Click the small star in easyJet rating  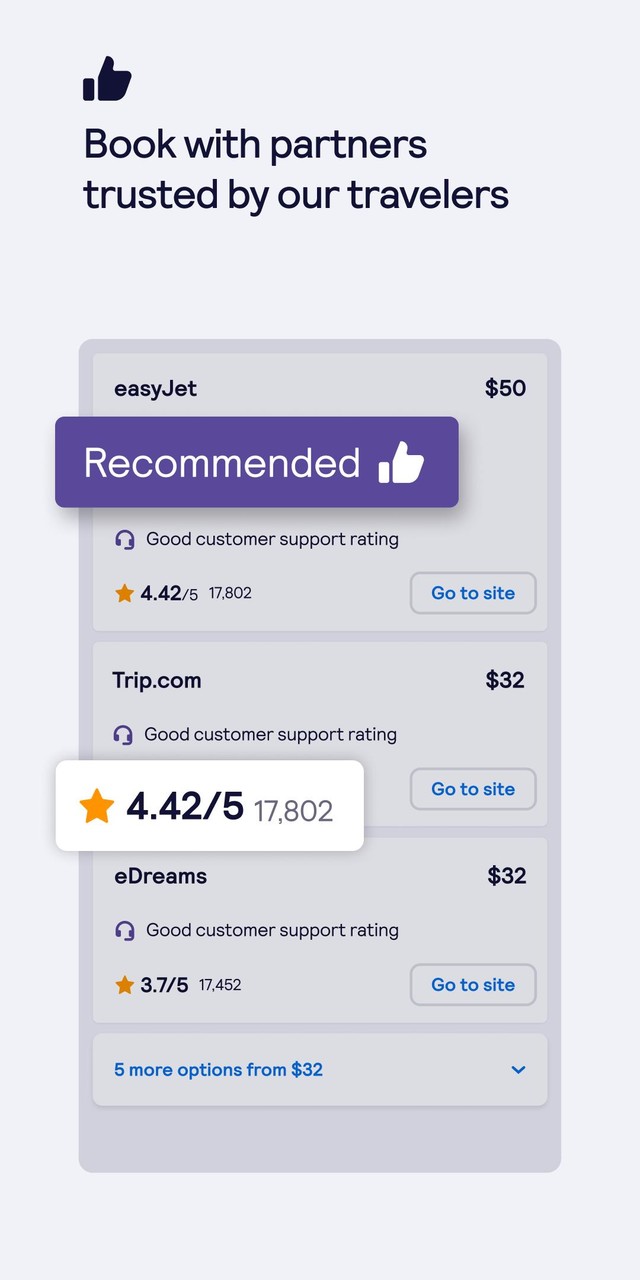[124, 594]
